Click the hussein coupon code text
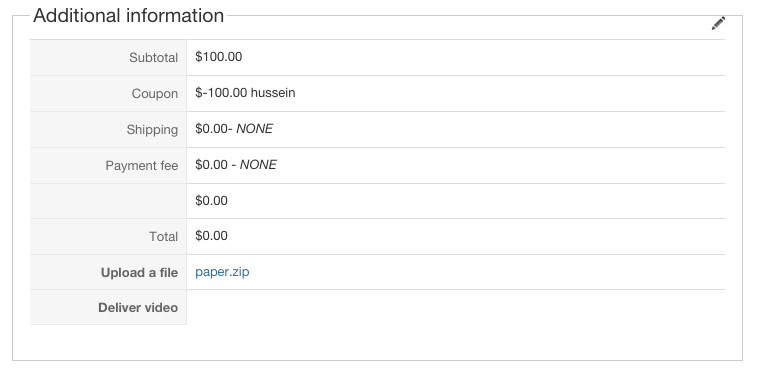The width and height of the screenshot is (766, 374). click(273, 93)
